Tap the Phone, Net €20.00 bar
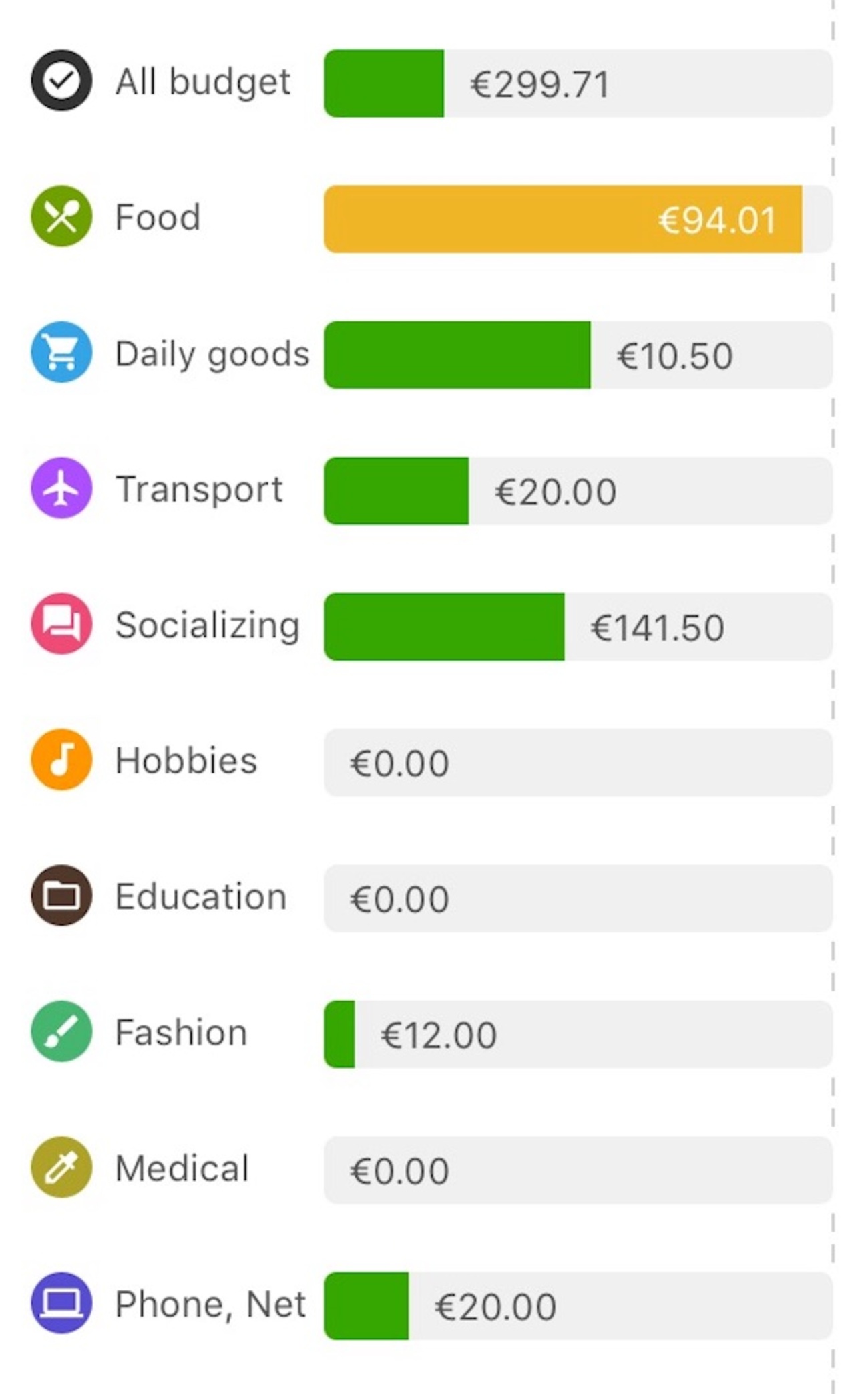This screenshot has width=868, height=1394. pos(578,1306)
